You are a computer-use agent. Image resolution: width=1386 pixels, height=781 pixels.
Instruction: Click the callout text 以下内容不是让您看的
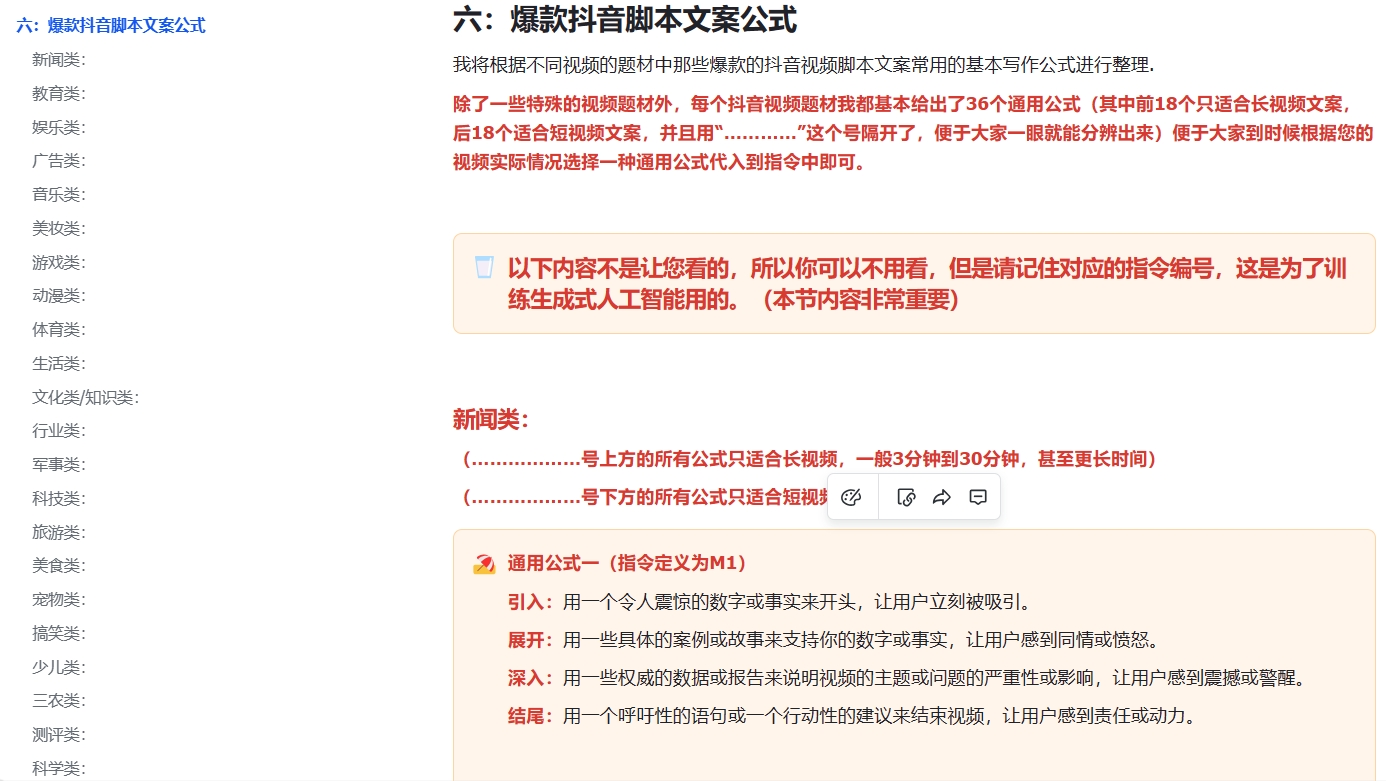927,283
